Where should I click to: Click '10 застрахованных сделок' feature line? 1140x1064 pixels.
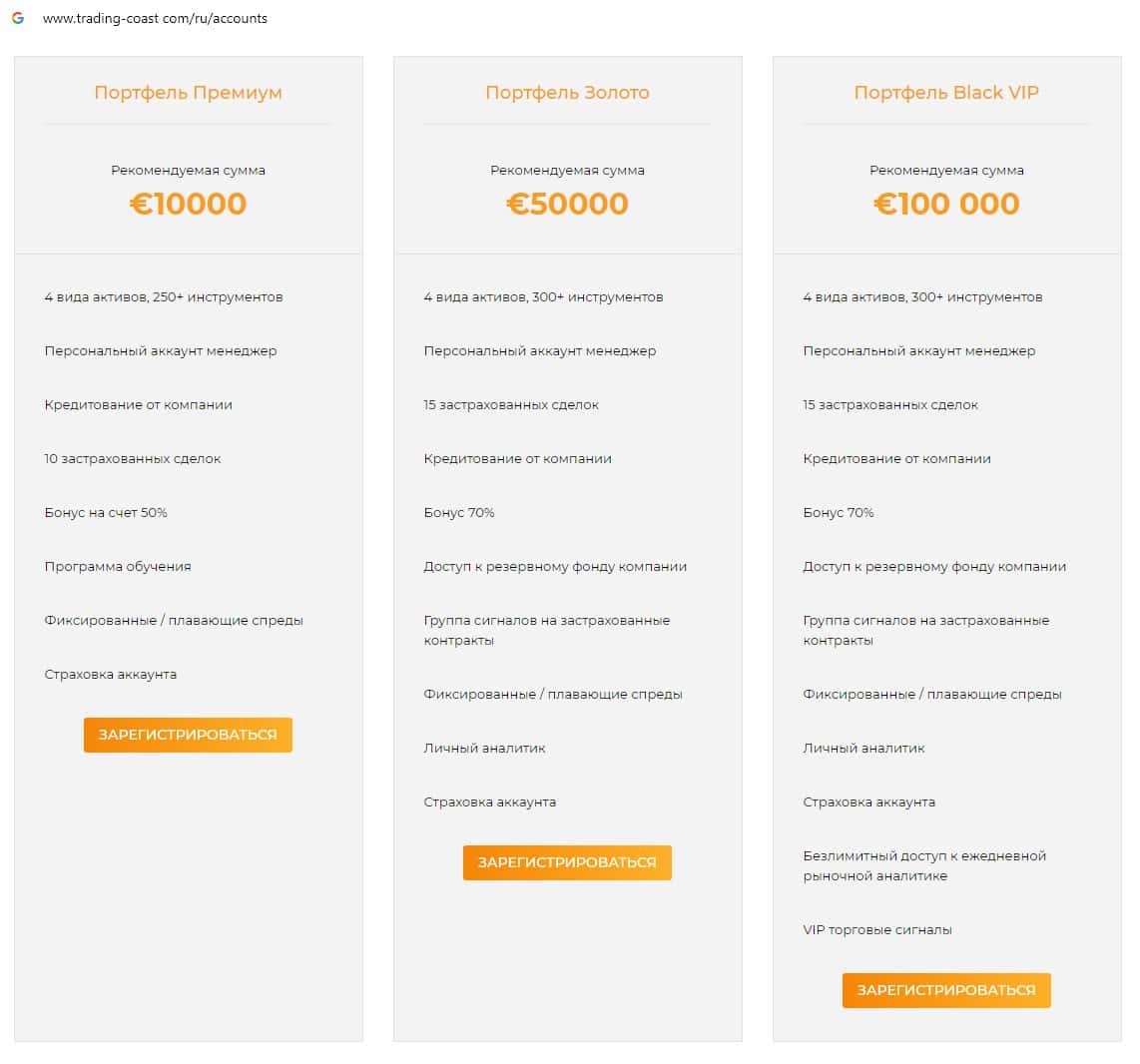[x=133, y=459]
